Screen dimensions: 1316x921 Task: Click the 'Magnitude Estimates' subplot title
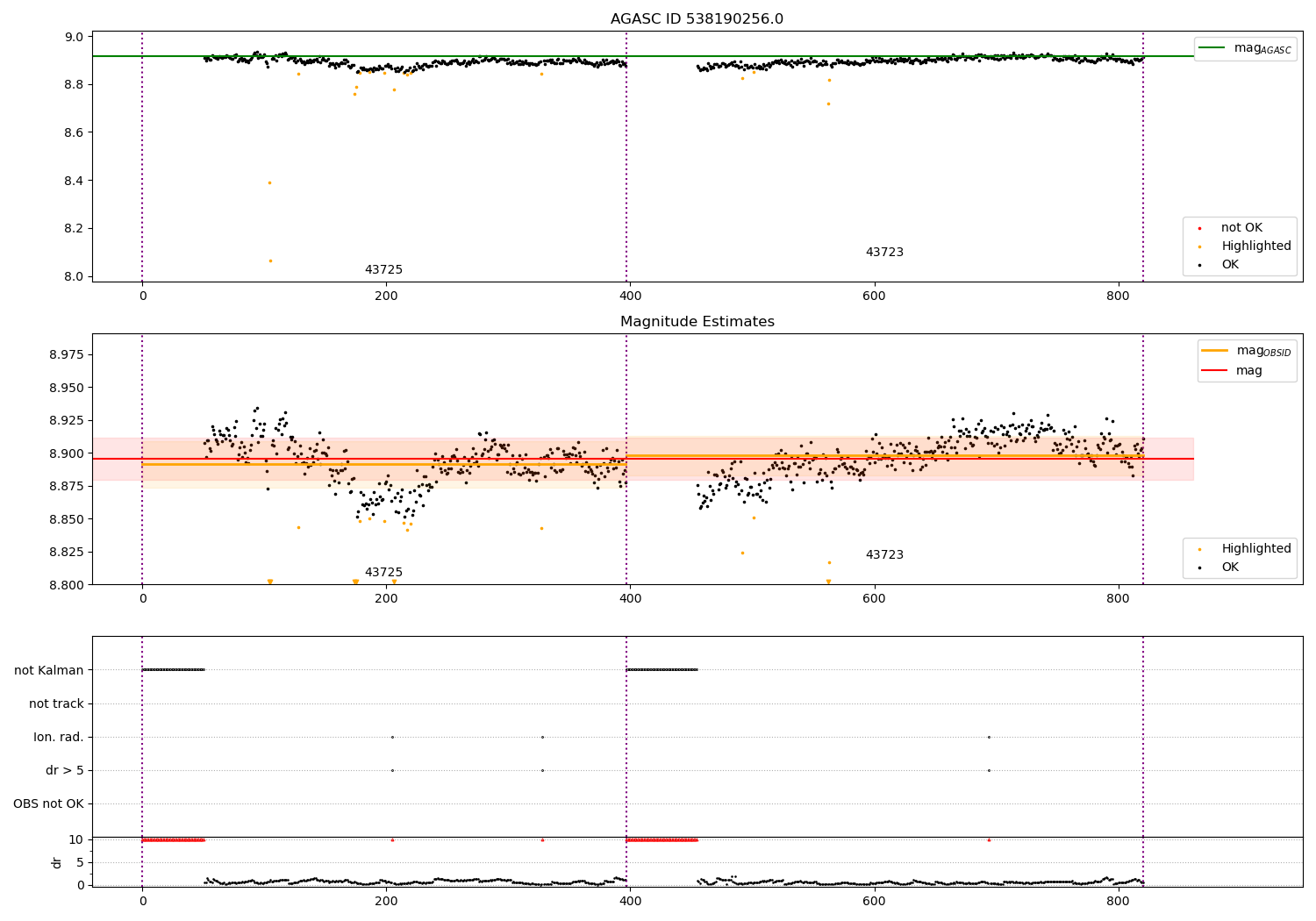tap(697, 322)
